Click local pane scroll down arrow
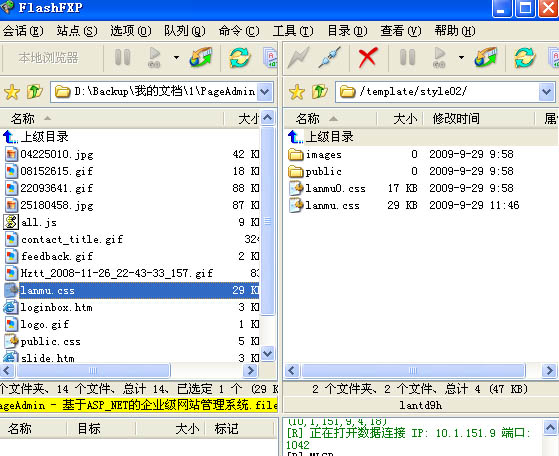The width and height of the screenshot is (559, 456). (267, 354)
